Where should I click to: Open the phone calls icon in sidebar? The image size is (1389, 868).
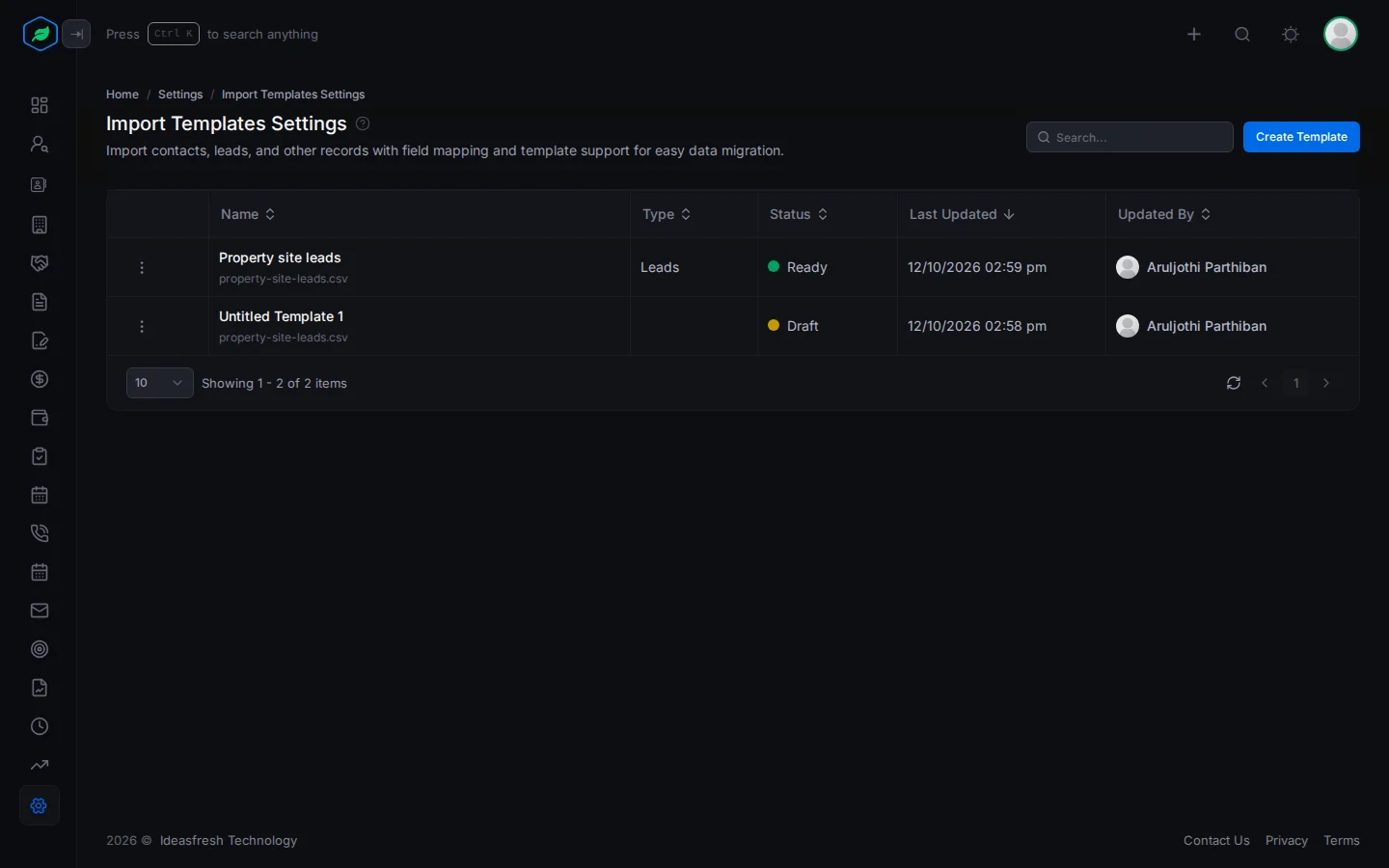tap(40, 533)
